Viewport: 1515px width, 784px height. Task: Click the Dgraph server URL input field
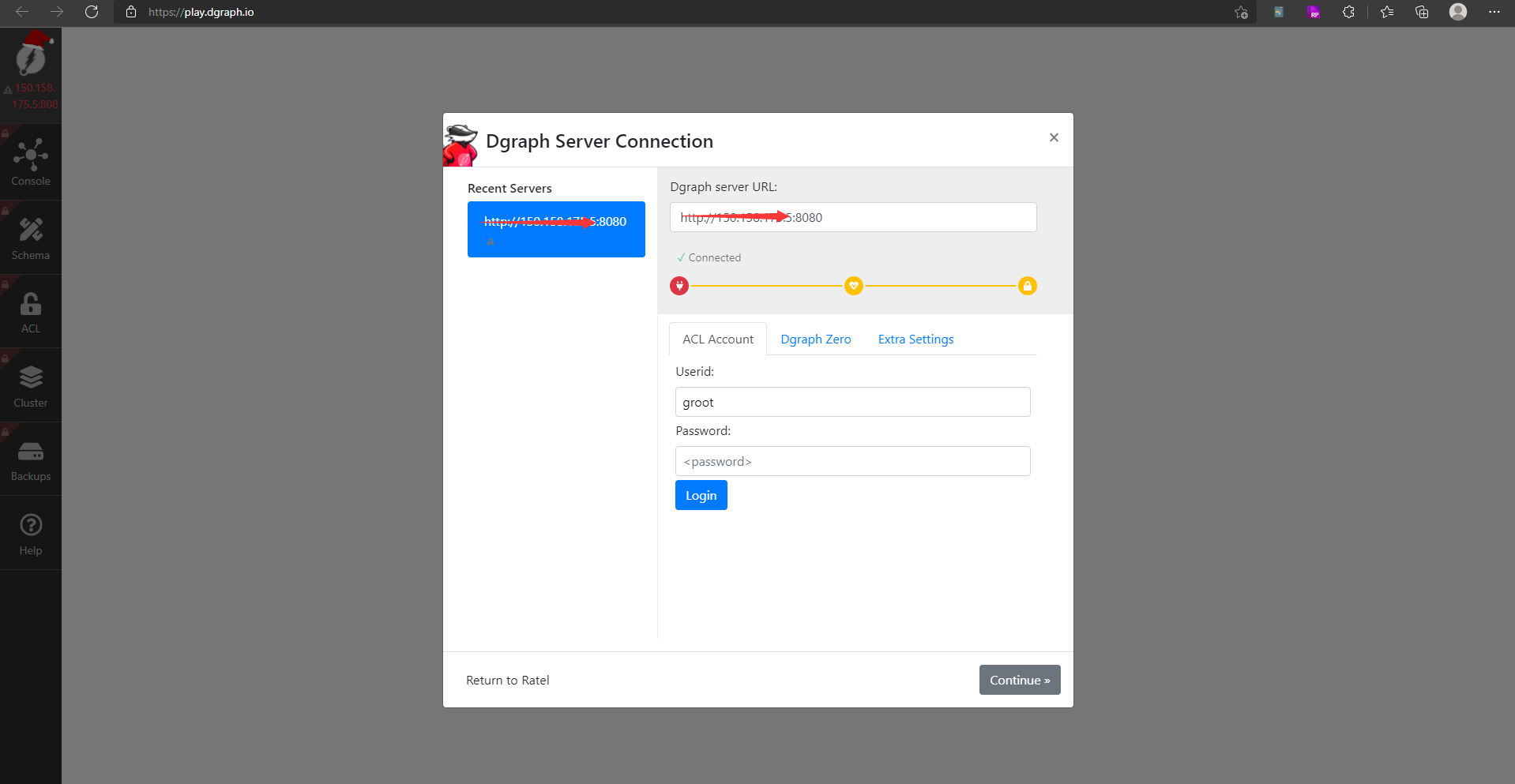coord(853,217)
